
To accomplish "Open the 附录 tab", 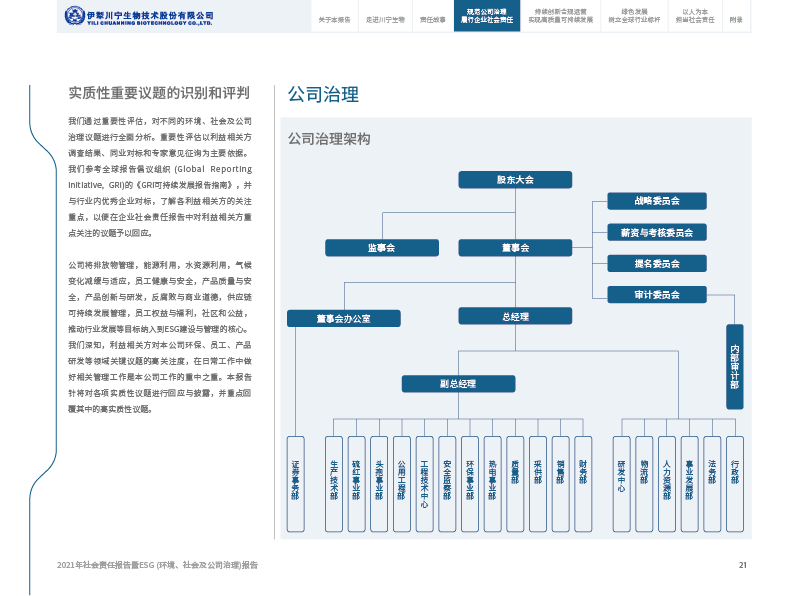I will coord(736,19).
